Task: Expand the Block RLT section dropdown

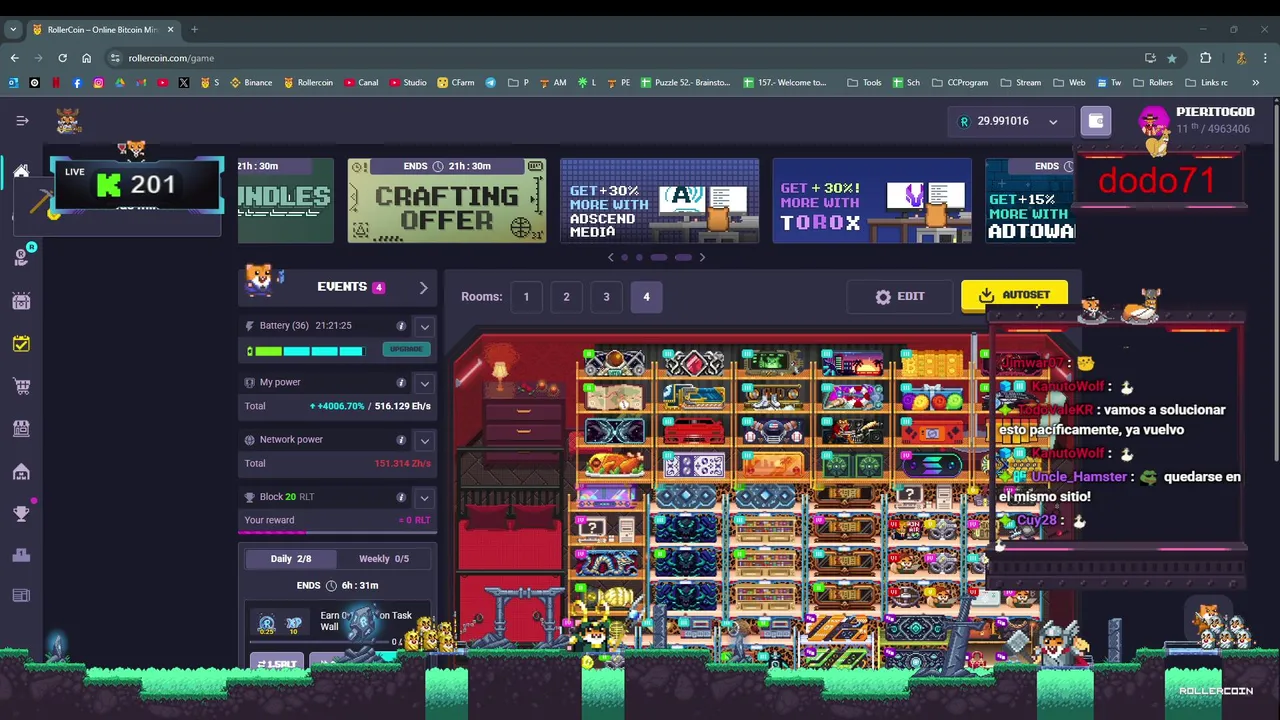Action: 425,497
